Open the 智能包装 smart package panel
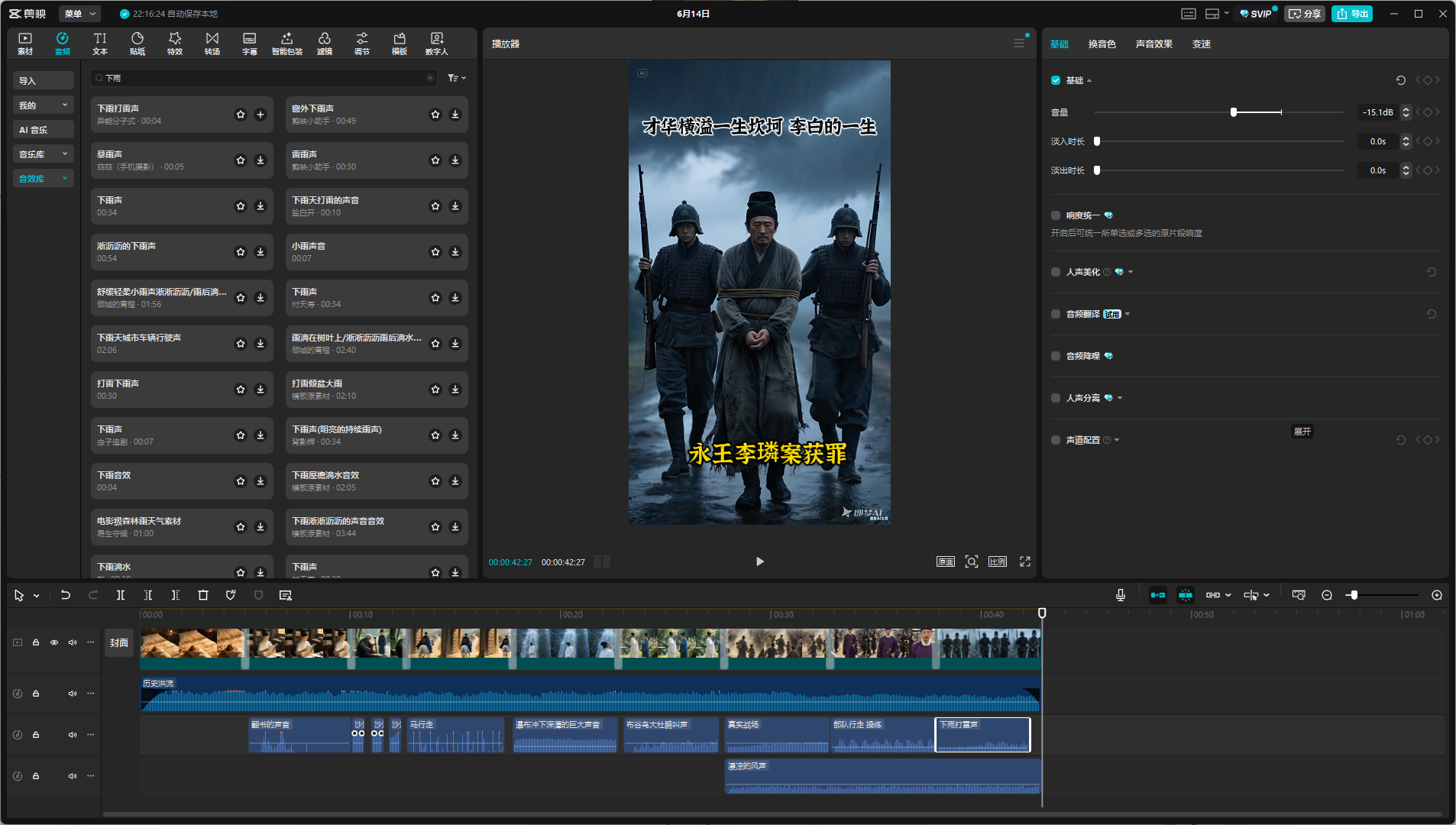Screen dimensions: 1456x825 tap(287, 44)
